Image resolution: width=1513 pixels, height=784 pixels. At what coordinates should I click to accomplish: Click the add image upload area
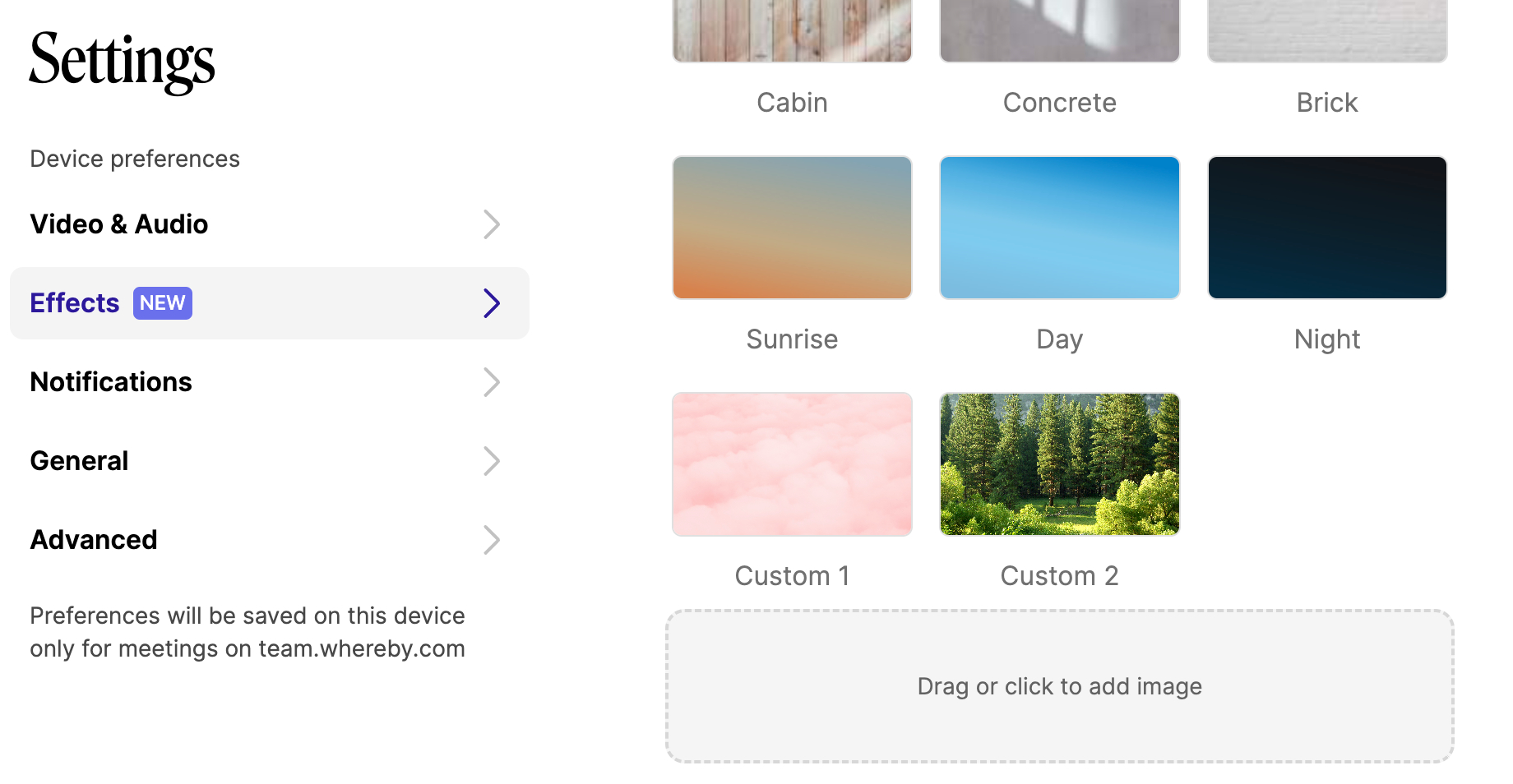(1060, 686)
